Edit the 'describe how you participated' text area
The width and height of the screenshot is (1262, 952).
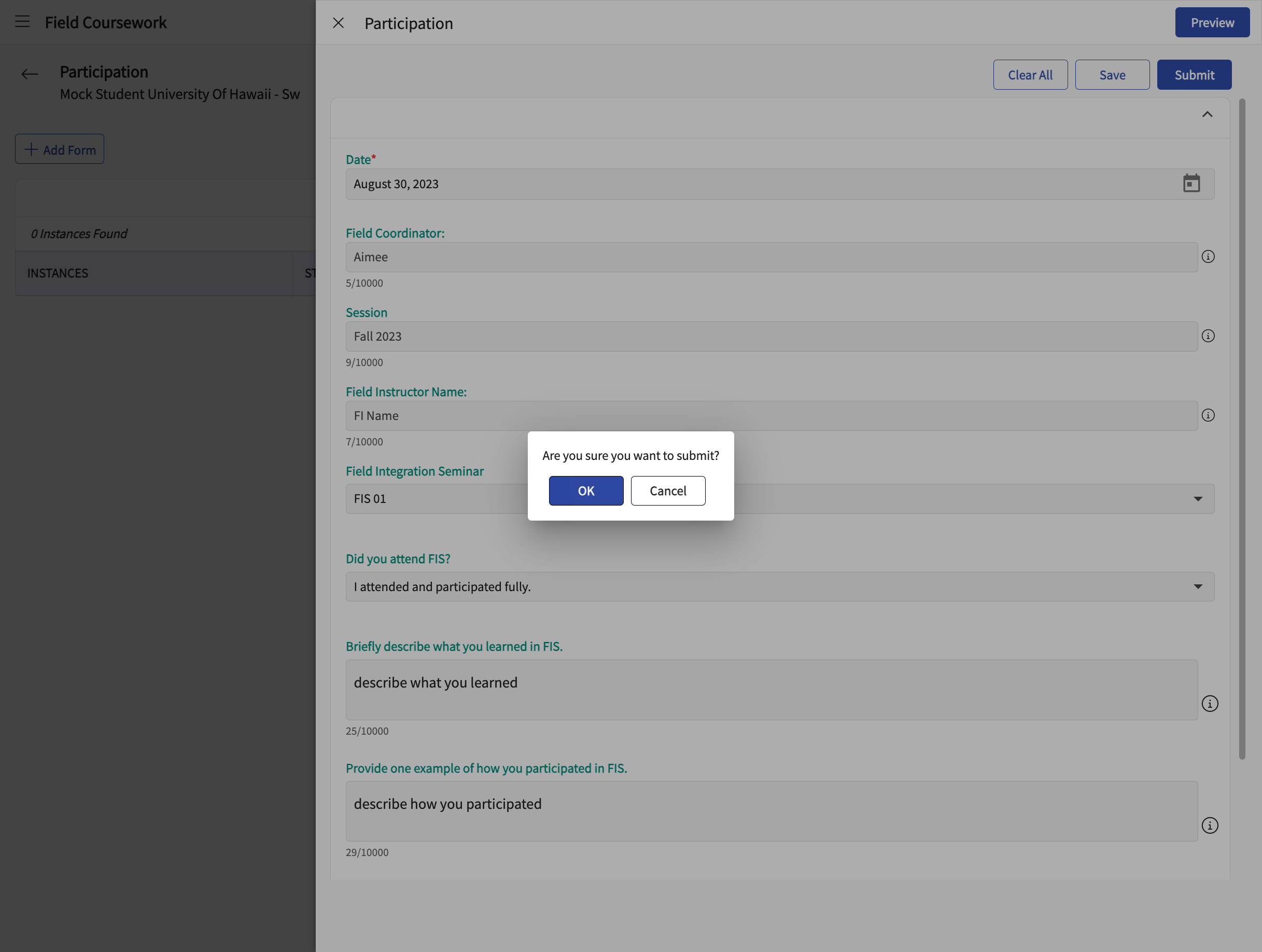[772, 811]
